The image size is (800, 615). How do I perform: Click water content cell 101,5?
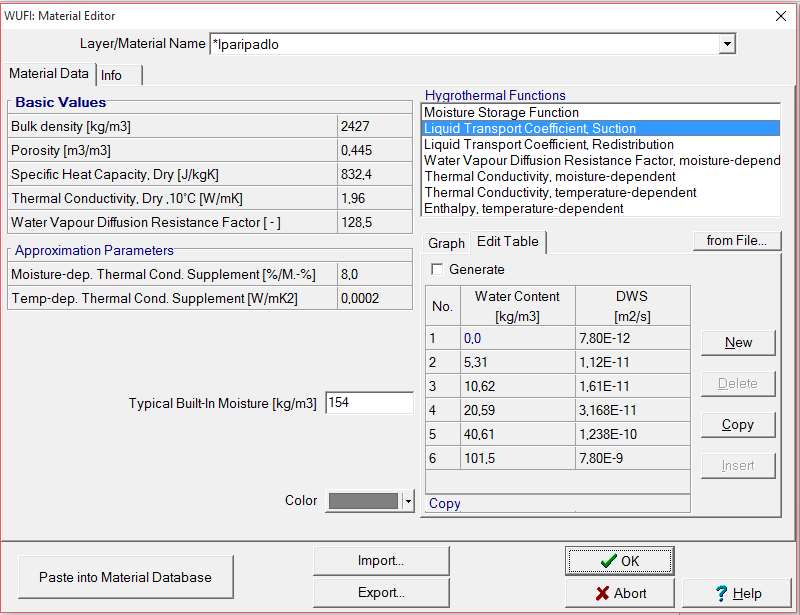(x=518, y=458)
